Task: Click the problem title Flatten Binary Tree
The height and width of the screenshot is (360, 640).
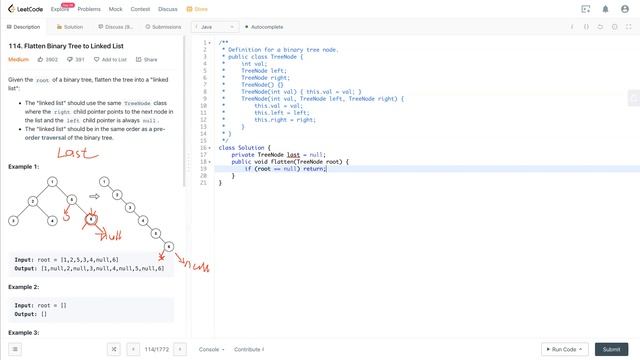Action: 66,46
